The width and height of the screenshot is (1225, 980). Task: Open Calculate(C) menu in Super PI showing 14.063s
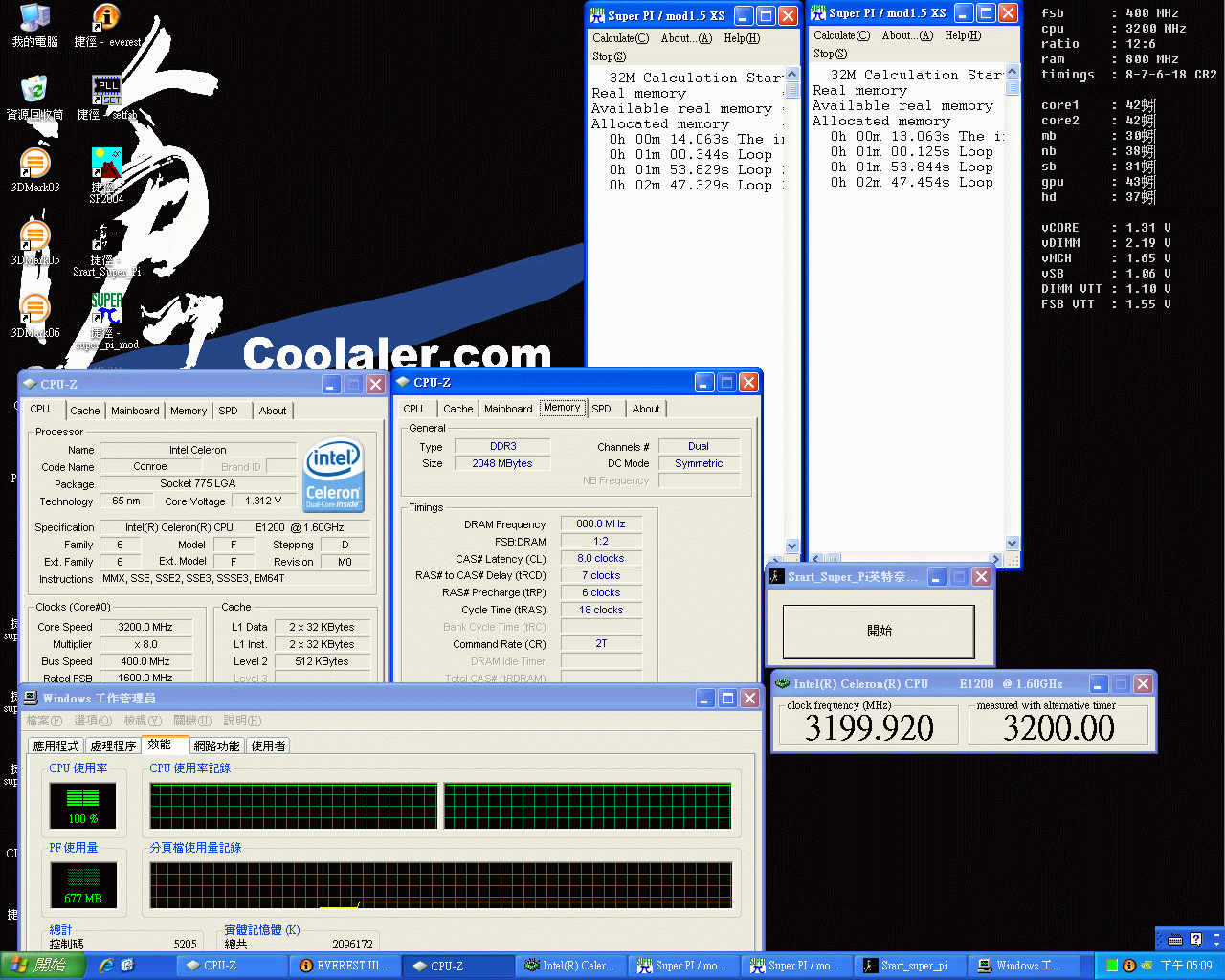[620, 38]
